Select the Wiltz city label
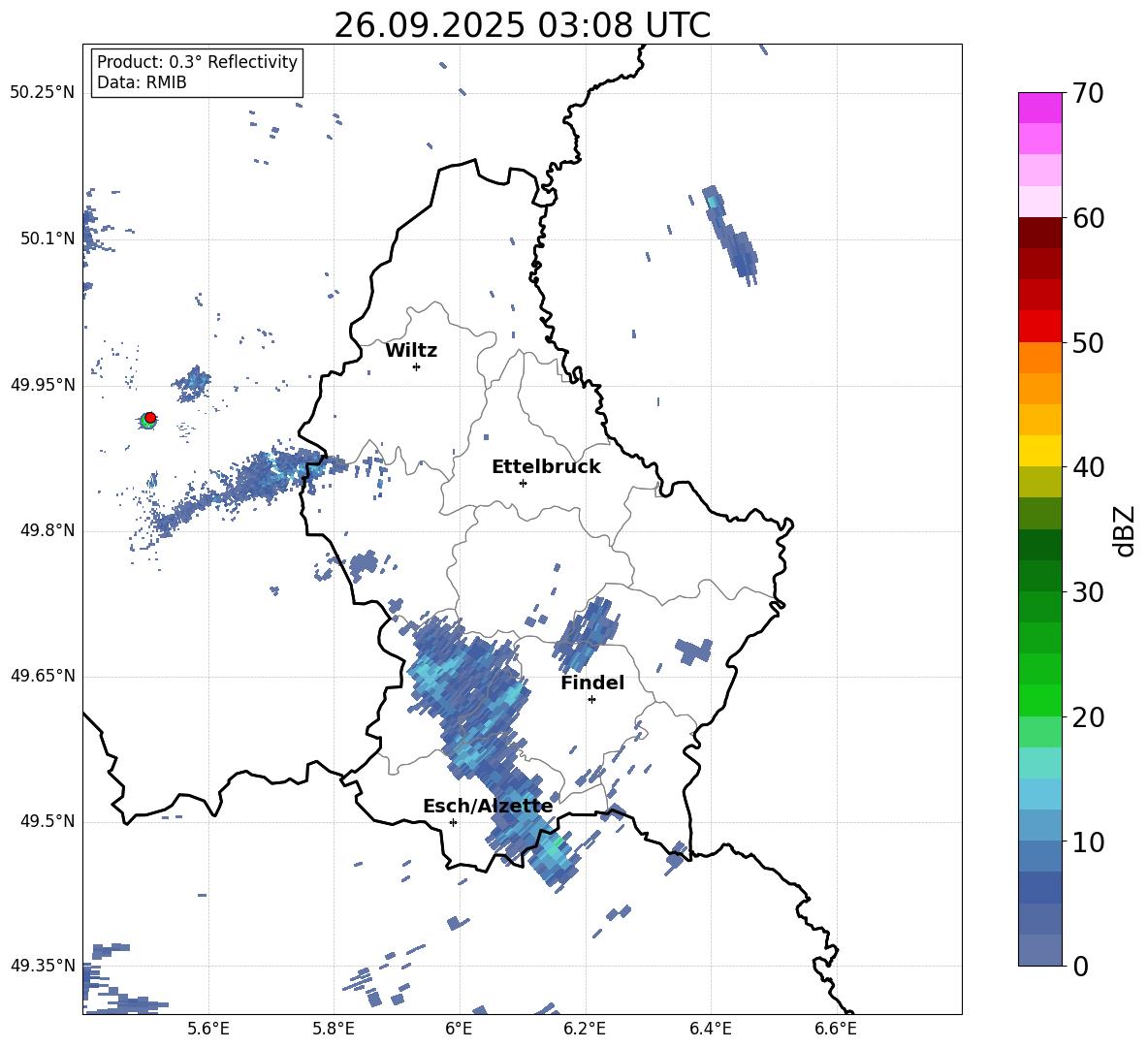The width and height of the screenshot is (1148, 1048). click(x=411, y=351)
